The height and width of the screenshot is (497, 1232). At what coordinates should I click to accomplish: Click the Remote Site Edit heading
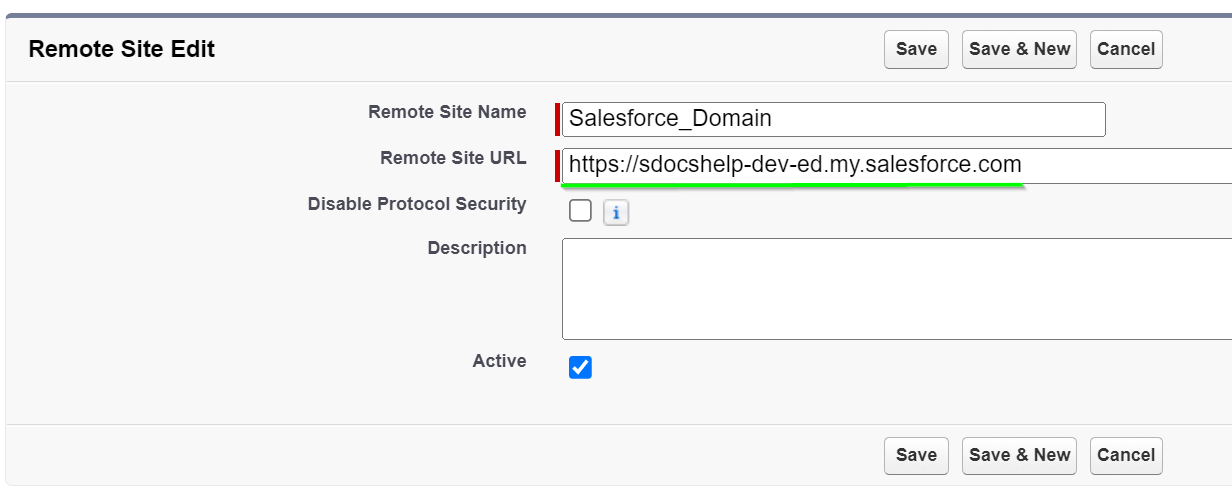121,48
